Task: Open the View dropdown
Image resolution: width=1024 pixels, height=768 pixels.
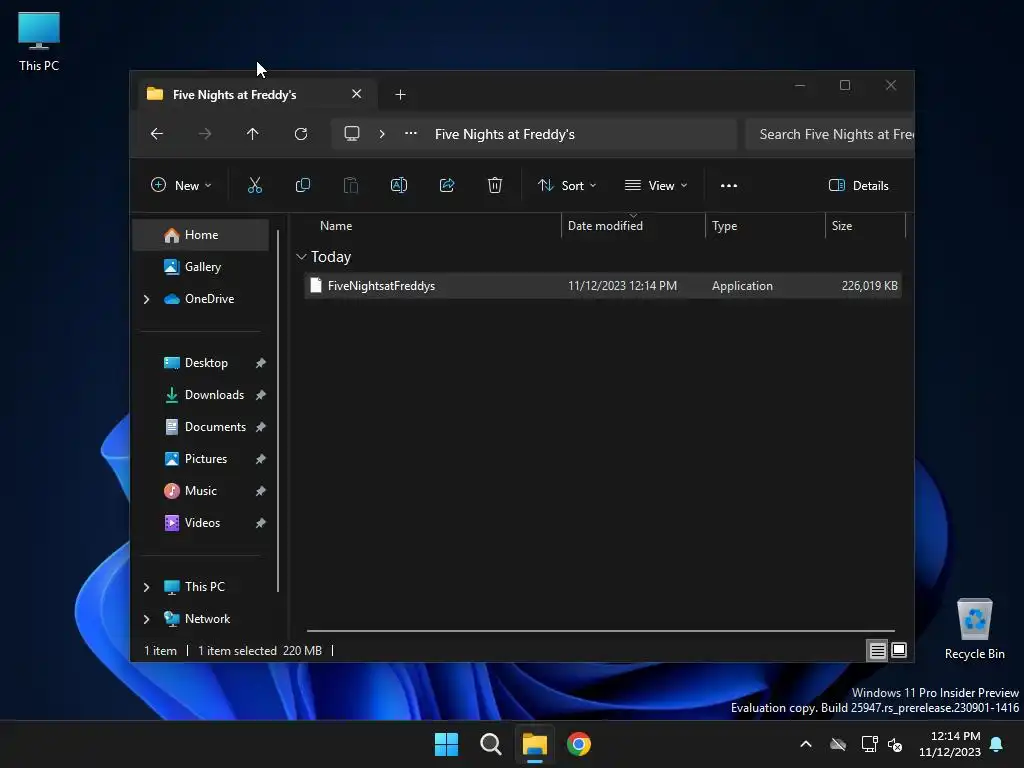Action: point(656,185)
